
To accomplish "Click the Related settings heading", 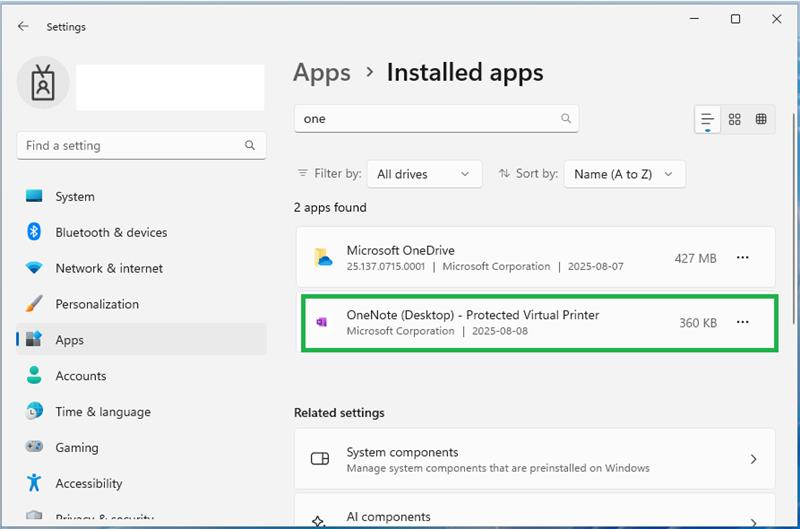I will (x=339, y=413).
